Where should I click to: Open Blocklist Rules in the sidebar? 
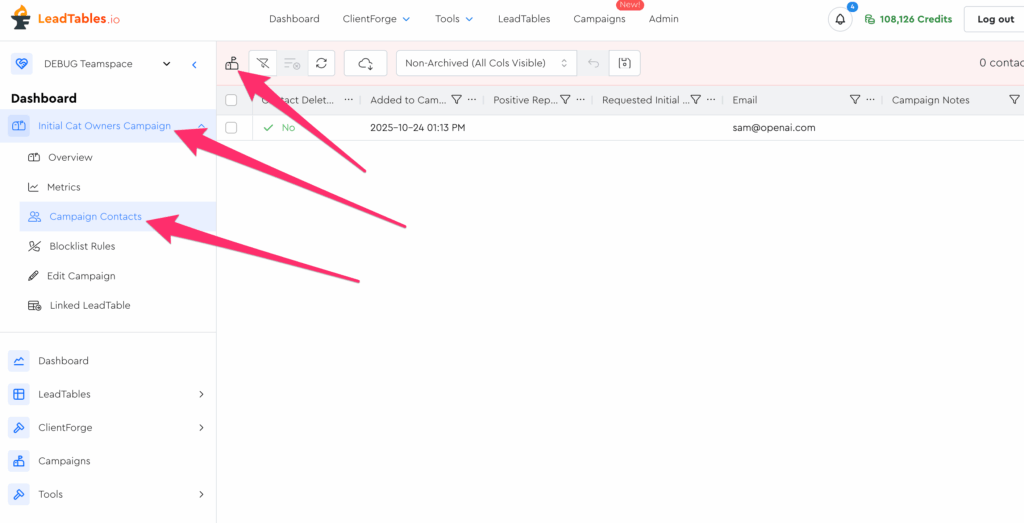(82, 246)
